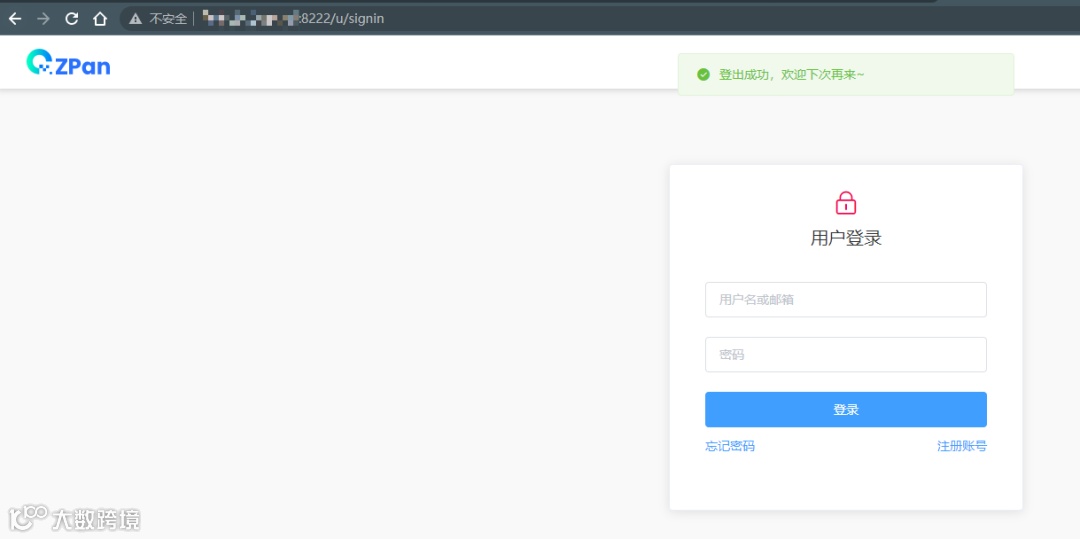Open the 注册账号 link

click(962, 446)
